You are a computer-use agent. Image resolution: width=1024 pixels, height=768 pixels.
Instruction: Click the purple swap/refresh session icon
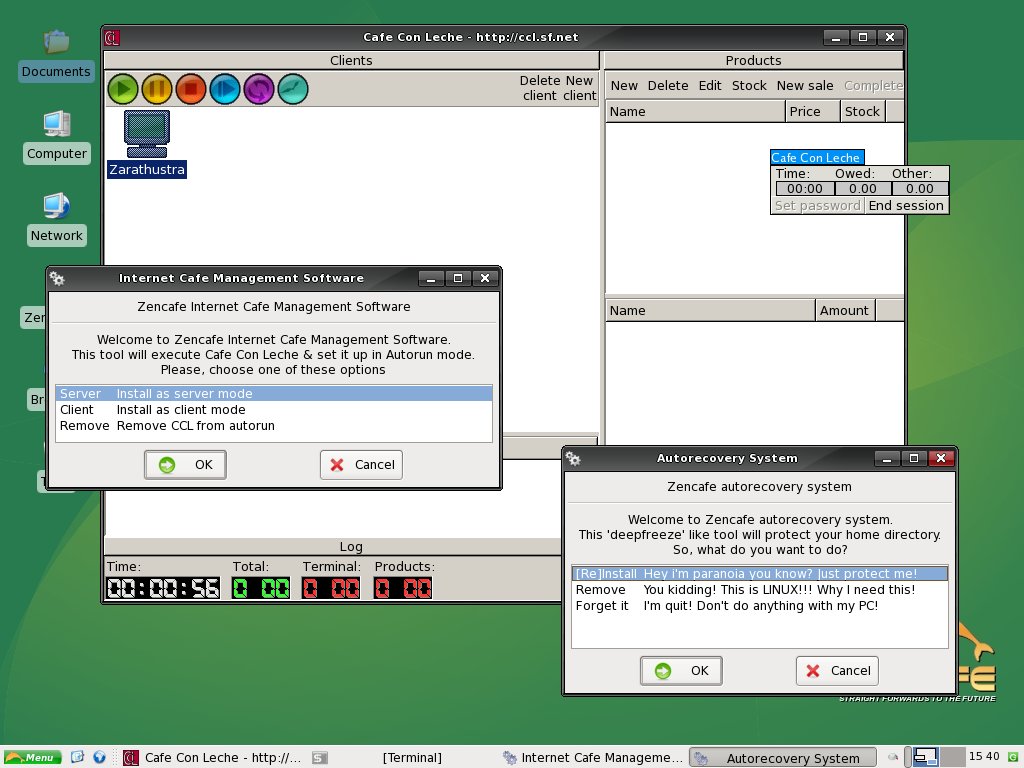(x=259, y=89)
